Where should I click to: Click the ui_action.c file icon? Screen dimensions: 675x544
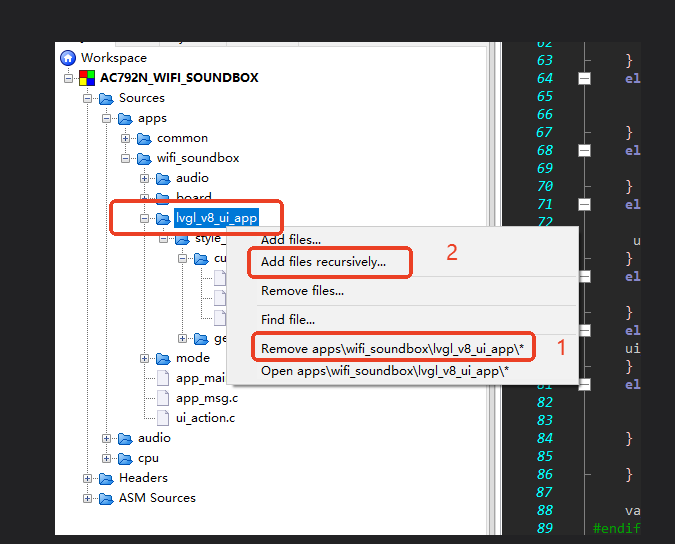click(163, 417)
